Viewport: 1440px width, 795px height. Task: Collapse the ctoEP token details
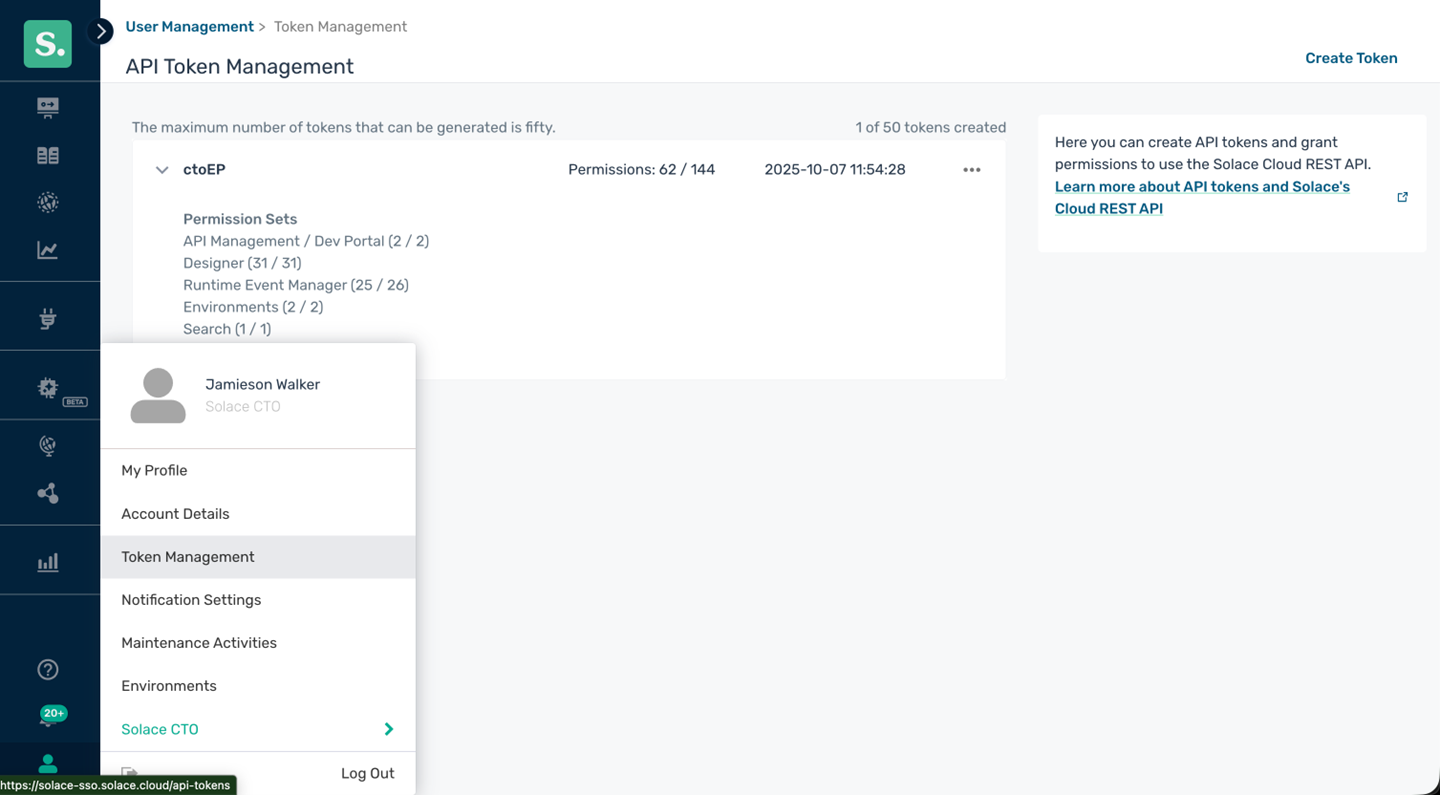[162, 170]
